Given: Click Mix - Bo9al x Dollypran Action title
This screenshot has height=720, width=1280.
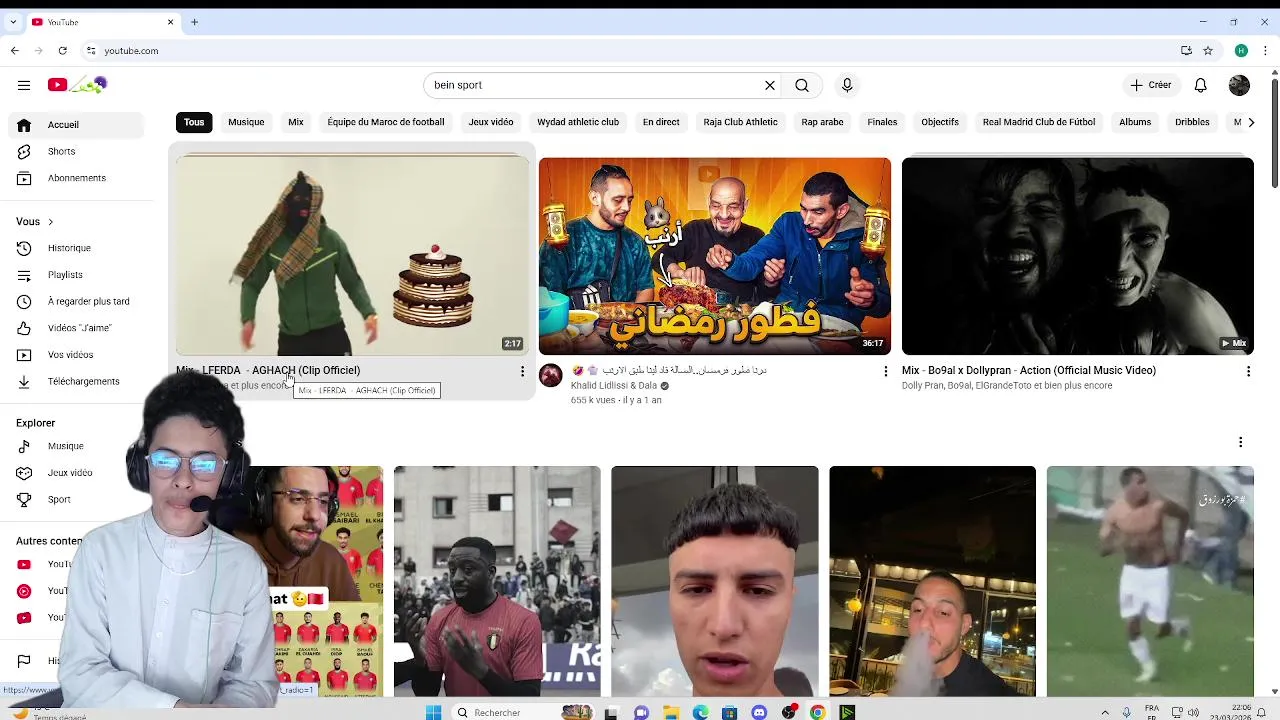Looking at the screenshot, I should coord(1029,370).
